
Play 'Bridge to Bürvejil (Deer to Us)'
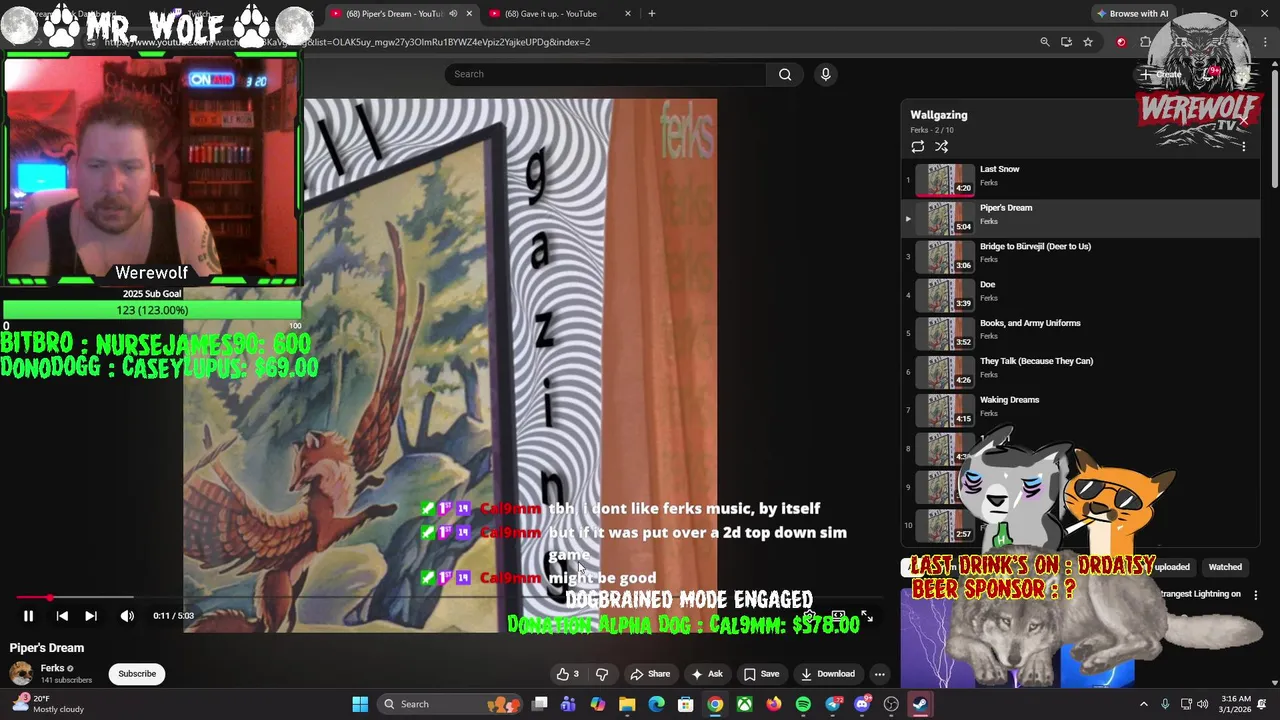click(x=1080, y=257)
